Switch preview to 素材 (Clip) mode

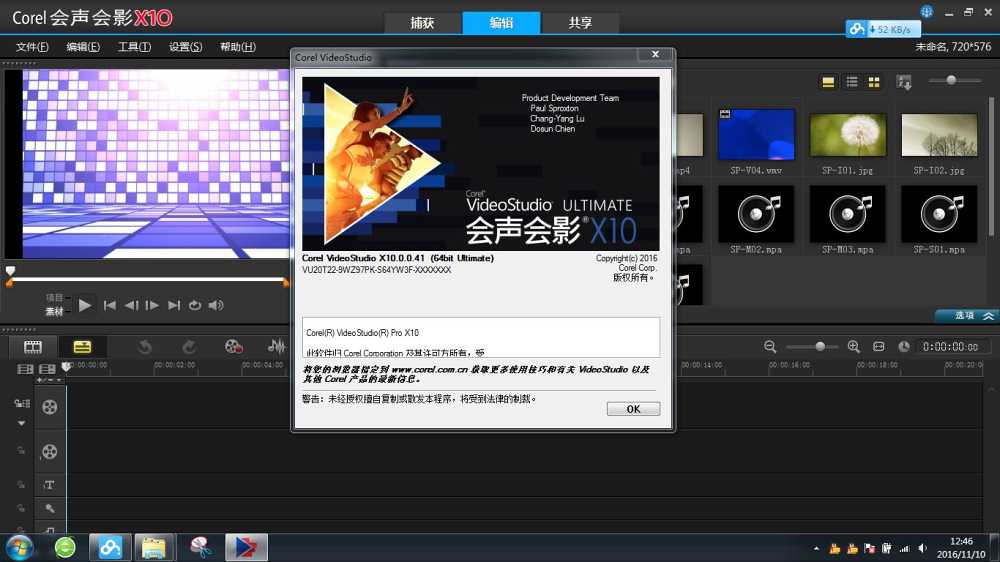54,311
